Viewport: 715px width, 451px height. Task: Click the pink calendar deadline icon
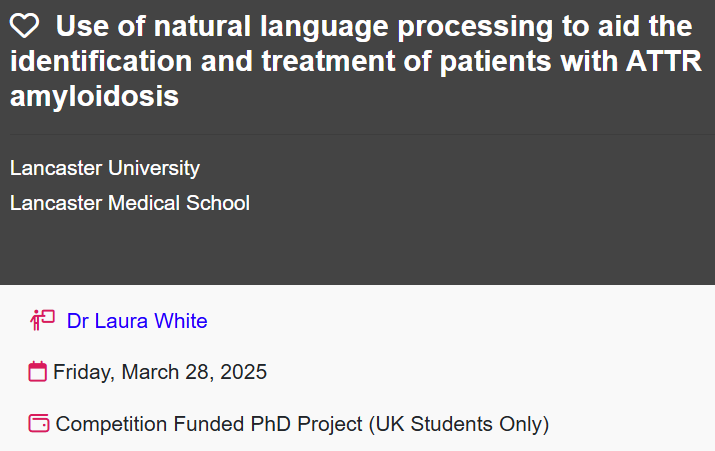tap(37, 371)
